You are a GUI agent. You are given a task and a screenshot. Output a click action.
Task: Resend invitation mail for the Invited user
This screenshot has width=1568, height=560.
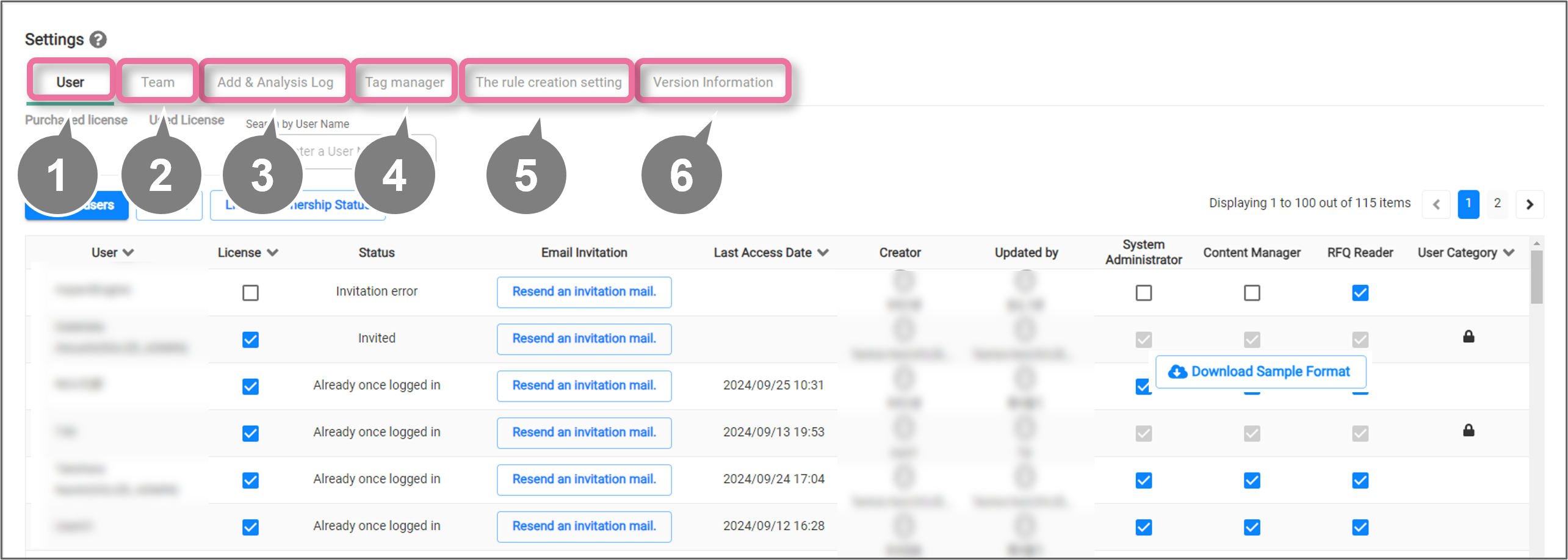(583, 339)
